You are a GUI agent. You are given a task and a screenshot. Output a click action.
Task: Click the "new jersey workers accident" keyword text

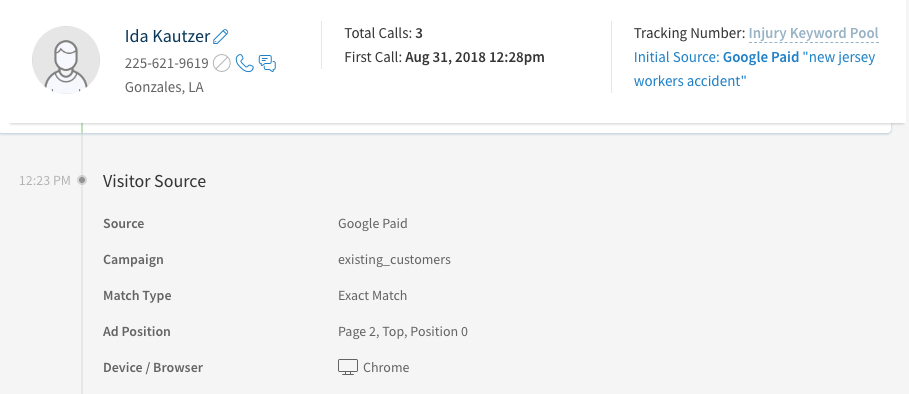click(754, 70)
